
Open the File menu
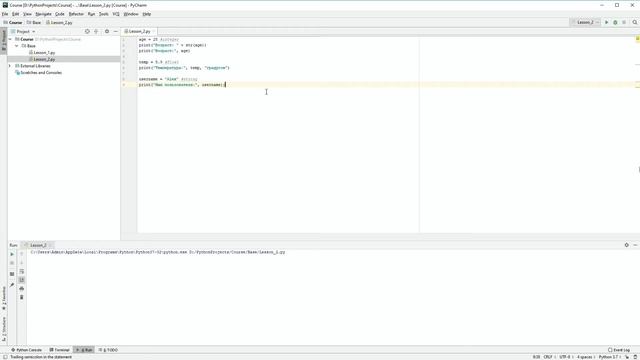pos(5,14)
